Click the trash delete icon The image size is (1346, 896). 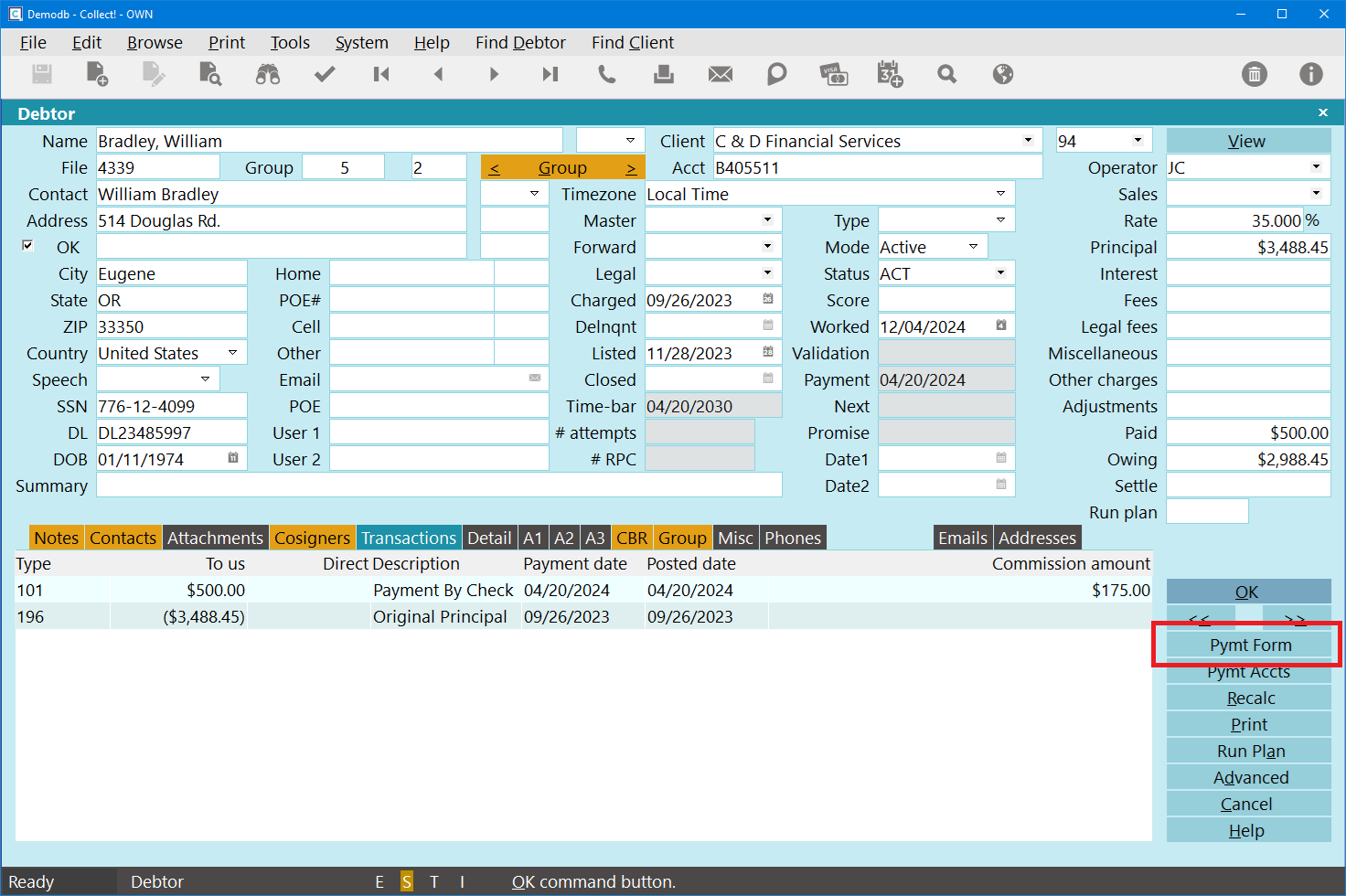tap(1255, 74)
